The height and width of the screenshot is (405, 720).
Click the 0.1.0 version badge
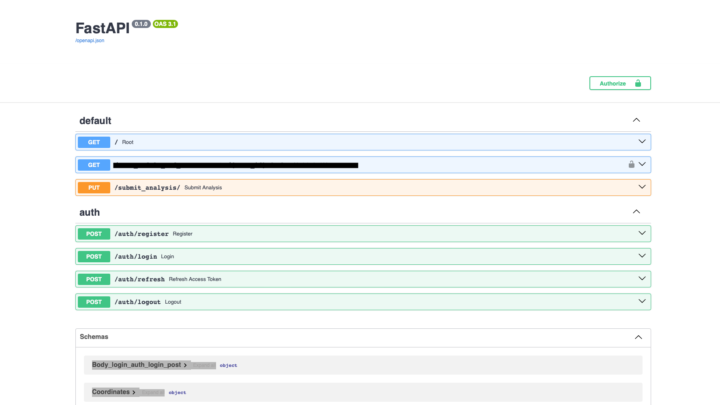(x=141, y=24)
